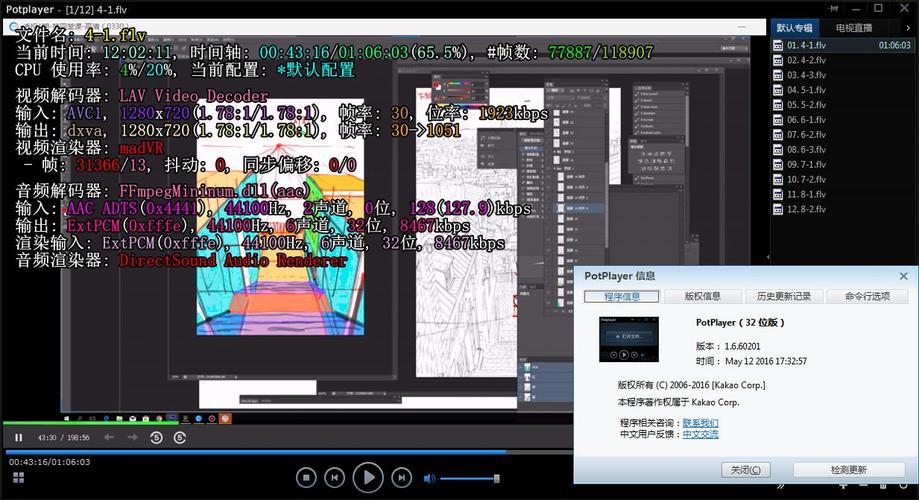Screen dimensions: 919x500
Task: Select 11. 8-1.flv in the playlist
Action: point(842,194)
